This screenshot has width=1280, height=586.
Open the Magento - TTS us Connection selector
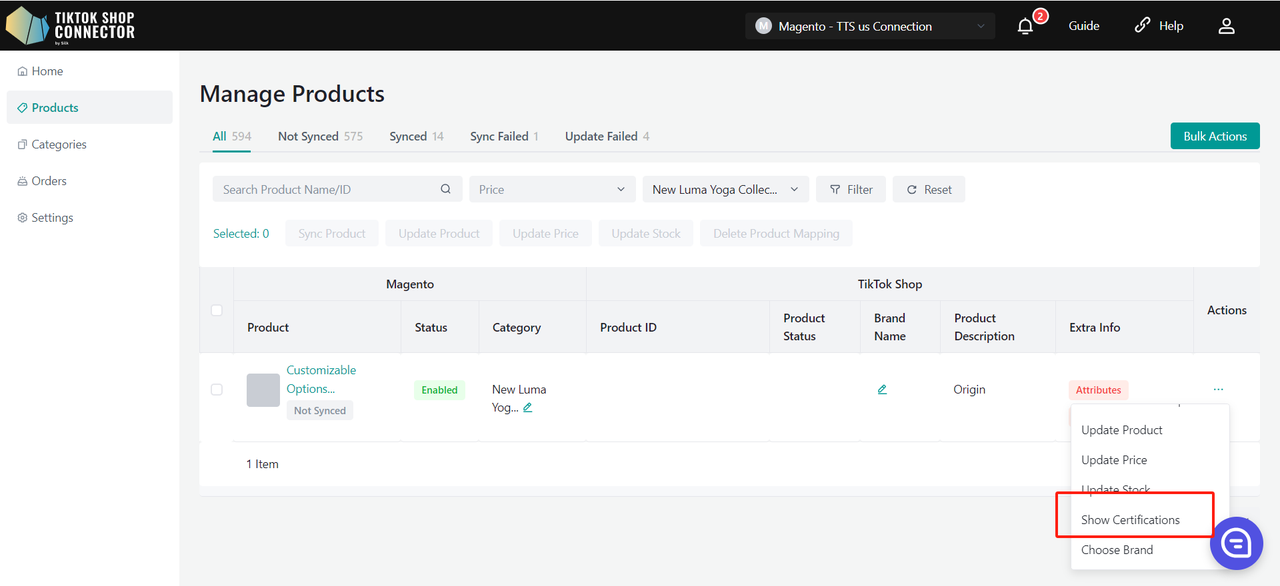869,27
